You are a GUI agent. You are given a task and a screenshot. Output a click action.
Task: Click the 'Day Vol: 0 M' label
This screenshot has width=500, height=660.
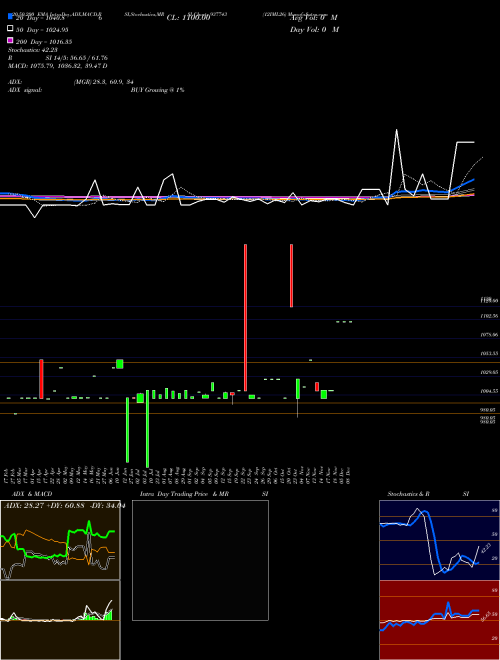314,29
